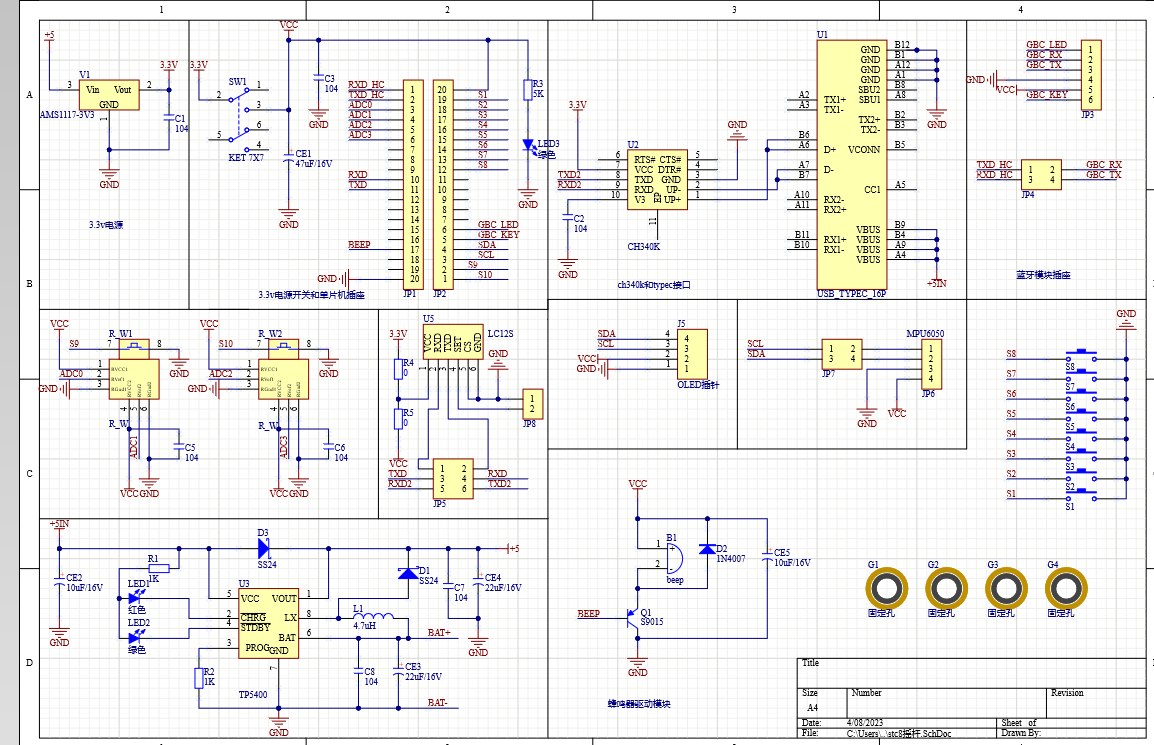Select the CH340K chip U2
This screenshot has width=1154, height=745.
[657, 179]
